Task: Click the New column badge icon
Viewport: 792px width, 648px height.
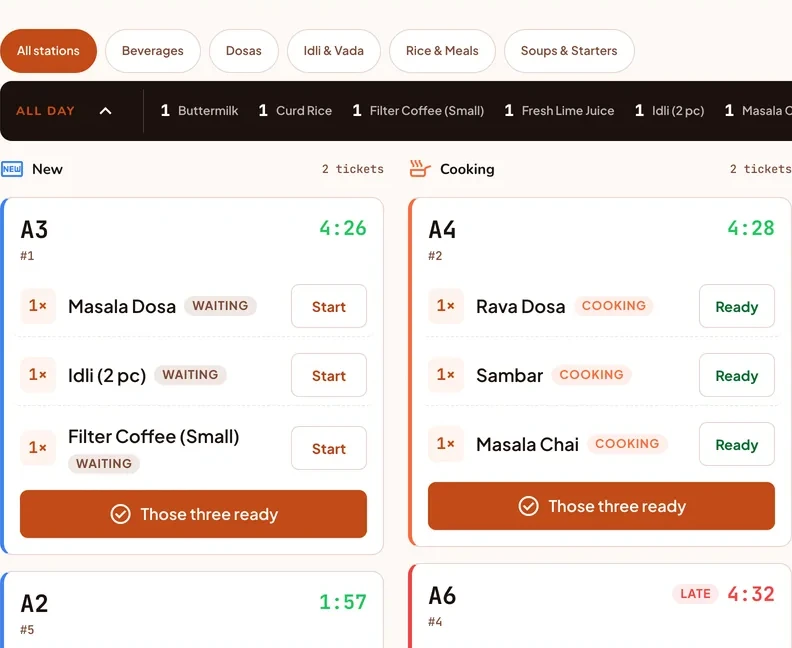Action: [x=12, y=169]
